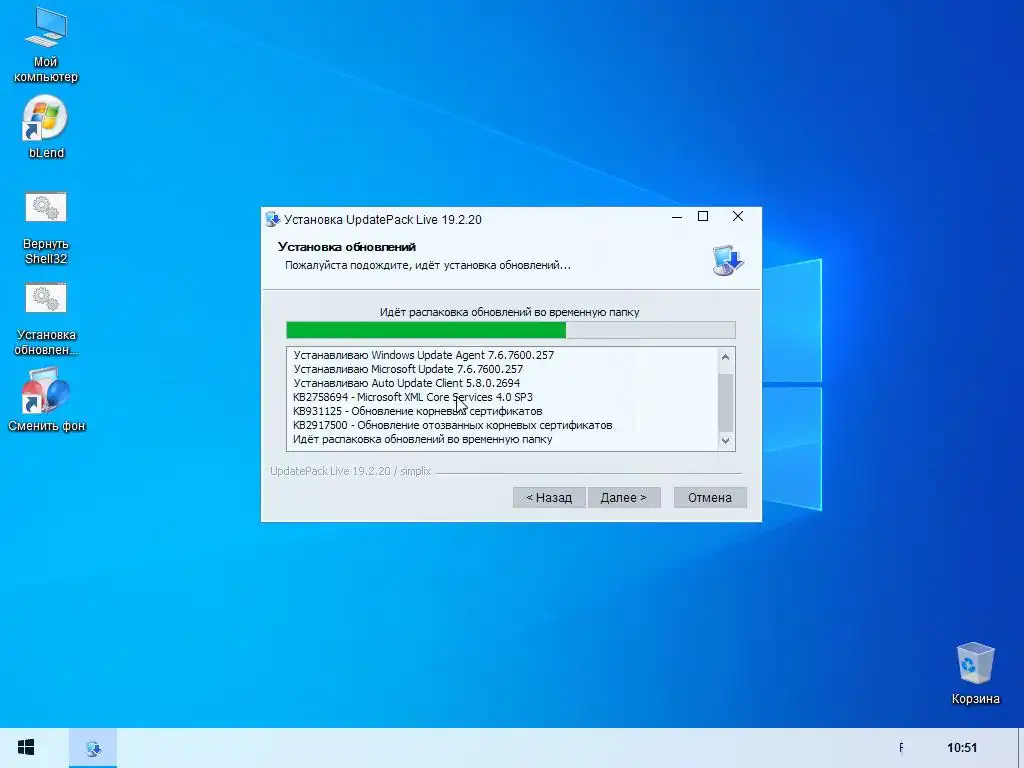Select the Microsoft Update 7.6.7600.257 line
1024x768 pixels.
(408, 369)
